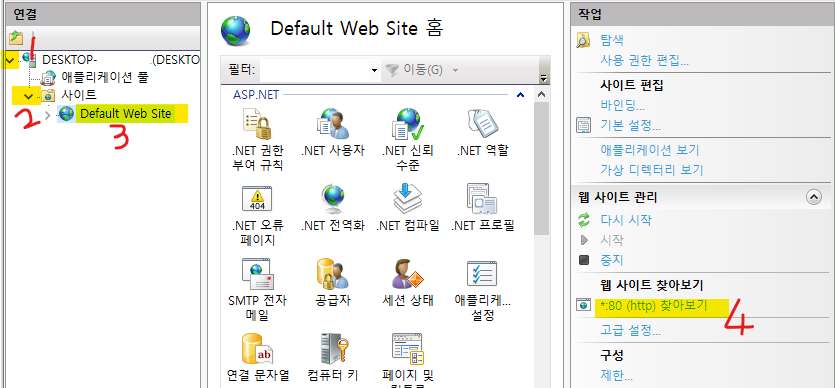Collapse the 사이트 tree node
The width and height of the screenshot is (835, 388).
pyautogui.click(x=29, y=96)
